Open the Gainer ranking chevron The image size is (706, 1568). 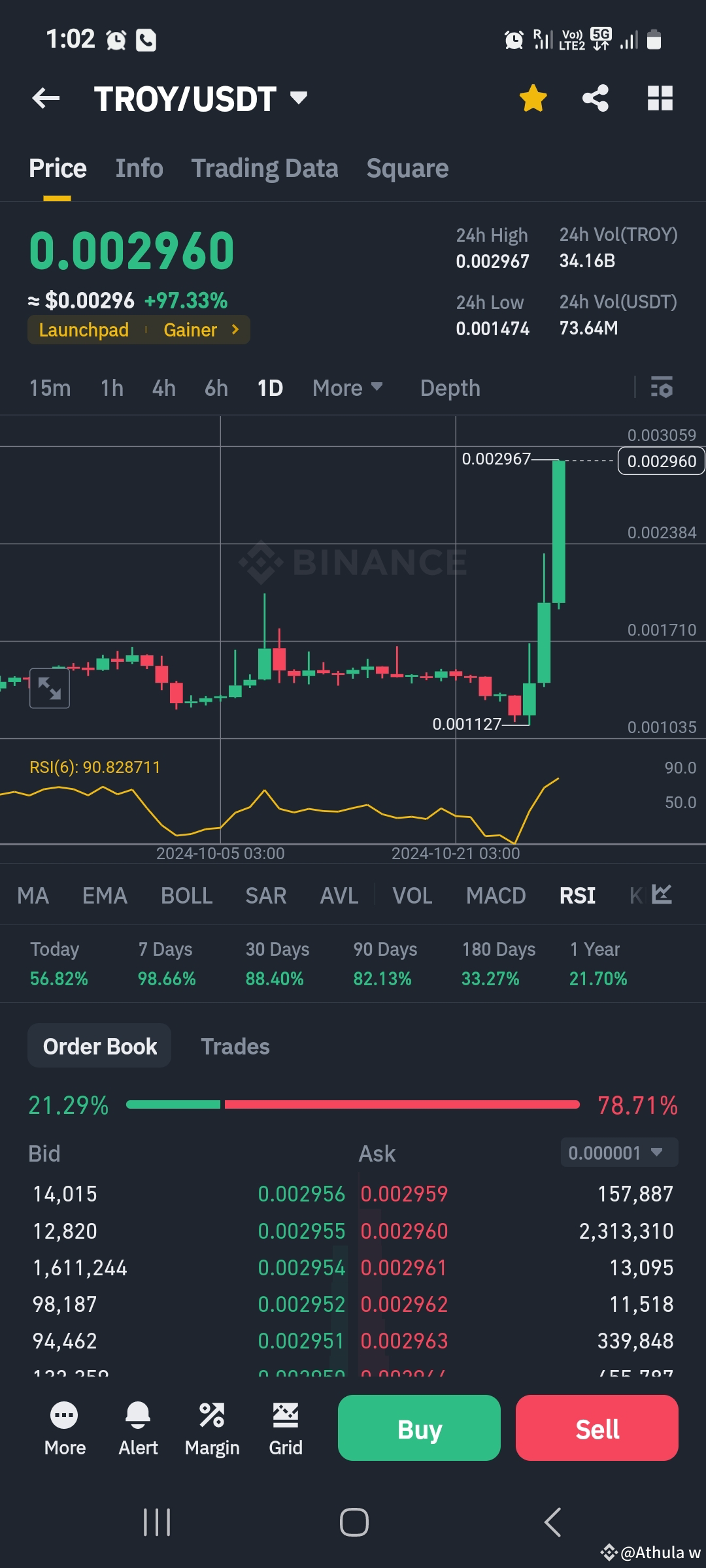235,329
